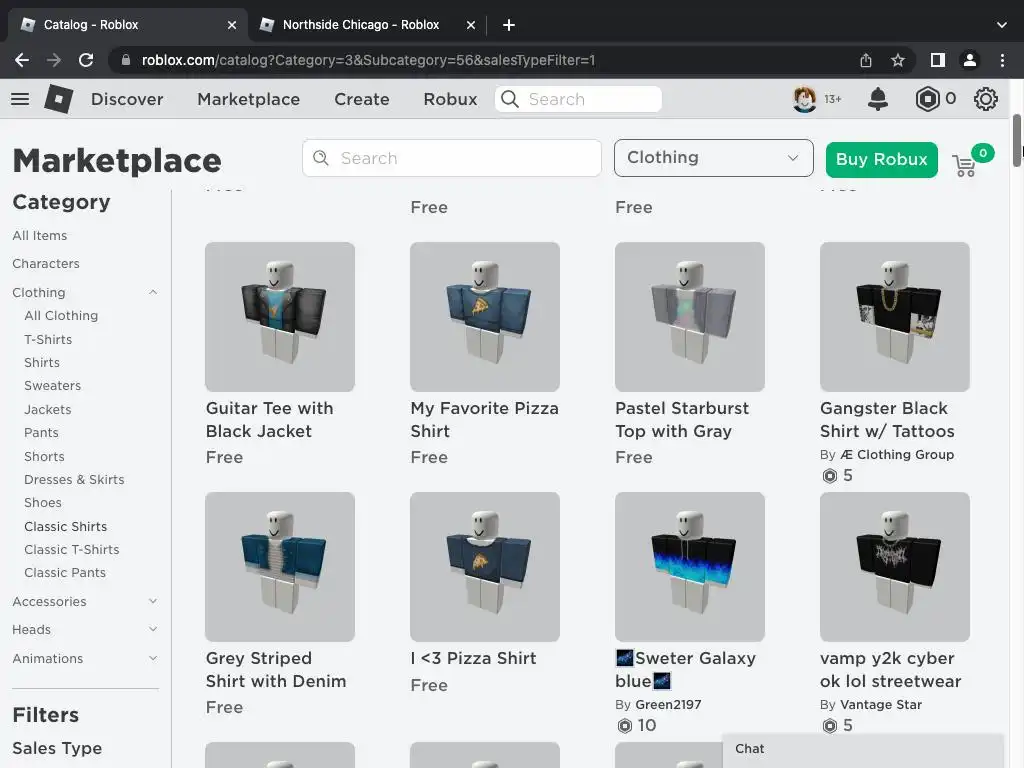This screenshot has width=1024, height=768.
Task: Select Jackets subcategory
Action: coord(48,409)
